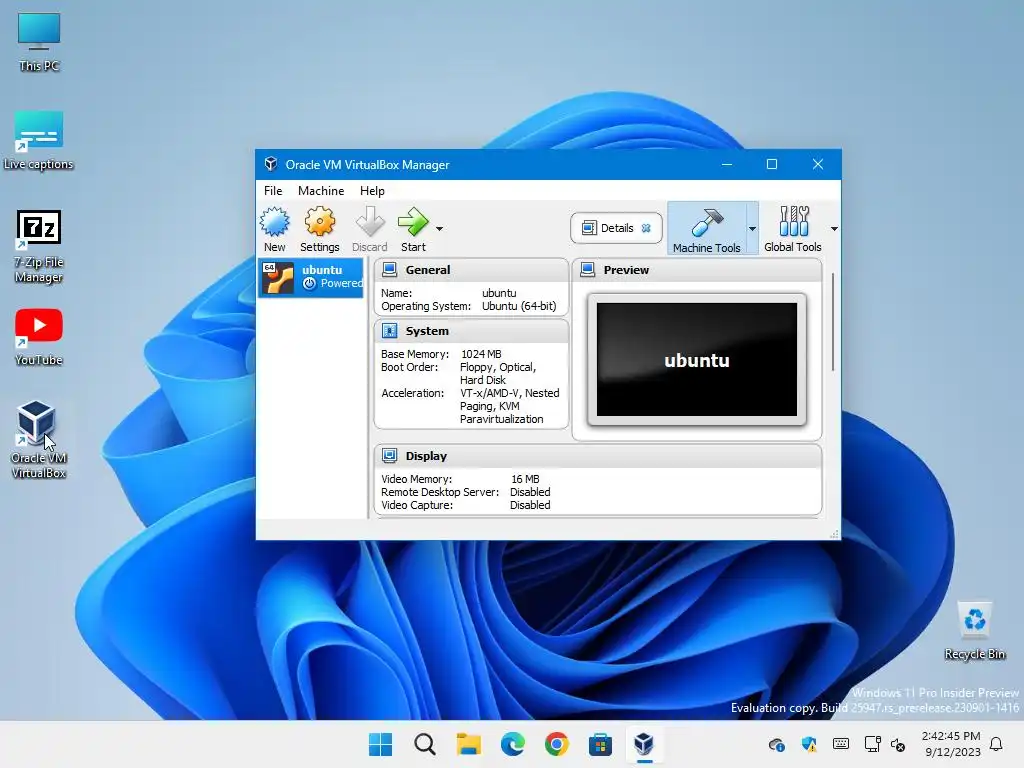Click the Remote Desktop Server Disabled value
Viewport: 1024px width, 768px height.
tap(530, 492)
